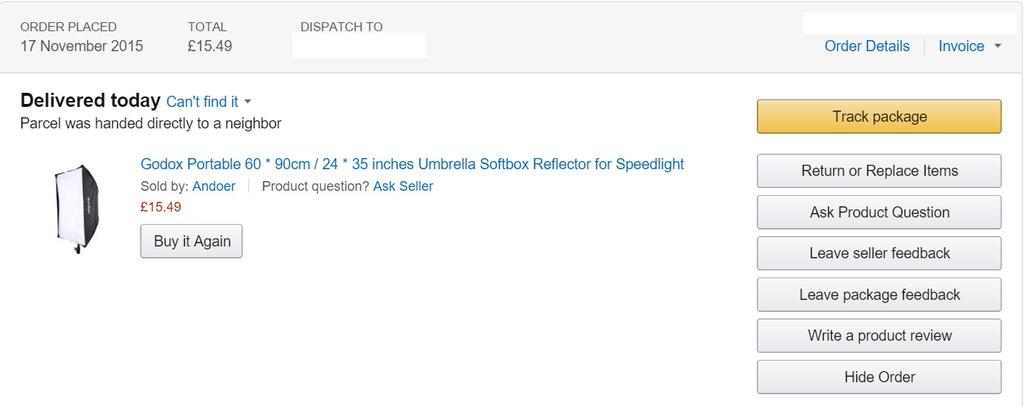
Task: Click the red £15.49 item price
Action: click(x=161, y=207)
